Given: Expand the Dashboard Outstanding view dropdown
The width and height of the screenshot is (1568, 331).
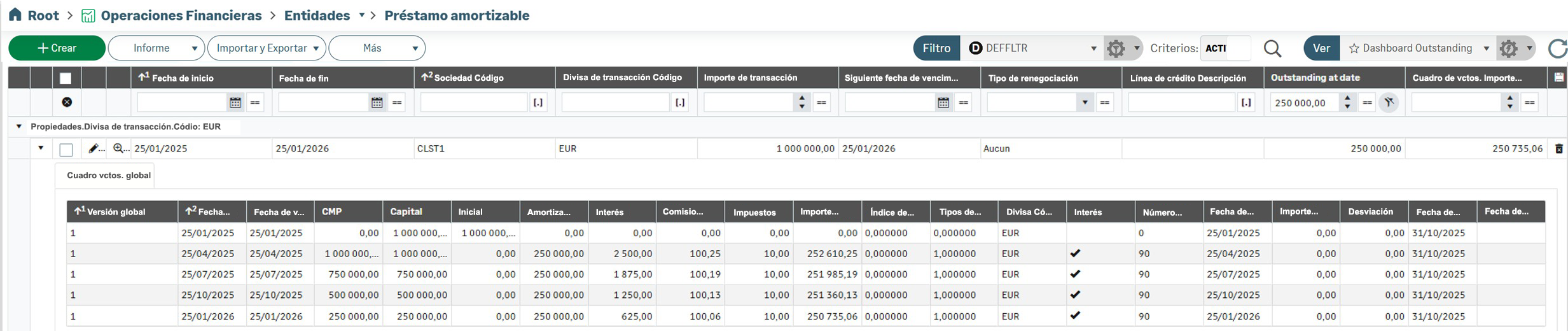Looking at the screenshot, I should coord(1486,48).
